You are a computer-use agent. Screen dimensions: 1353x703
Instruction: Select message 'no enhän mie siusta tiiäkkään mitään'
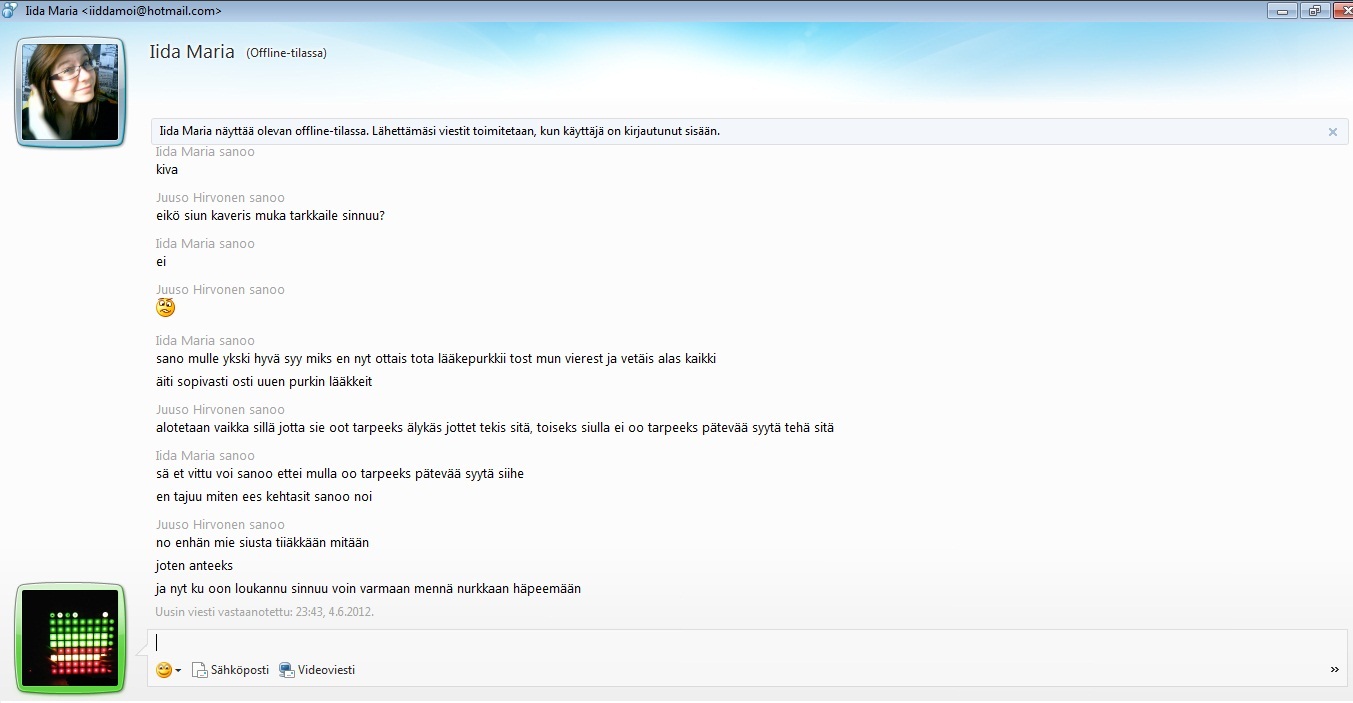click(x=263, y=543)
